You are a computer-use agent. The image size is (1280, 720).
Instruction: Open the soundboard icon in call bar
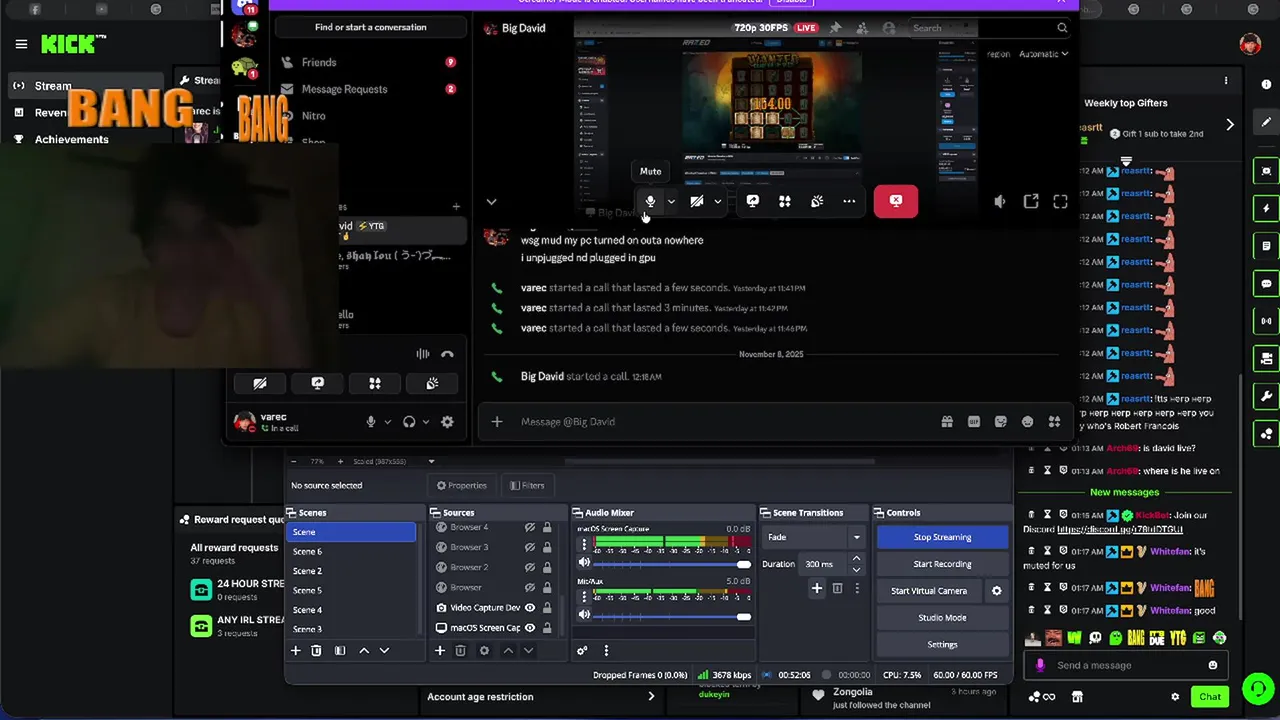point(817,201)
